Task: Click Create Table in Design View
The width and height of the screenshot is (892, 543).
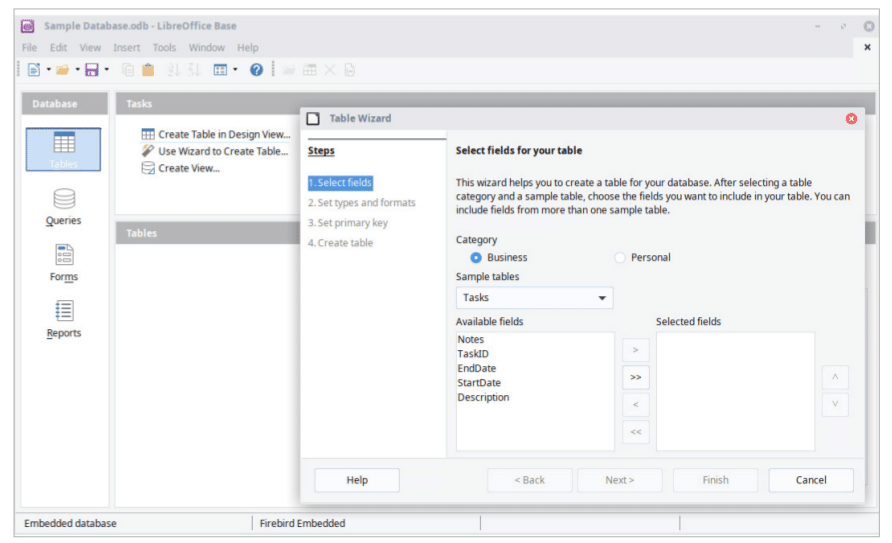Action: [x=223, y=135]
